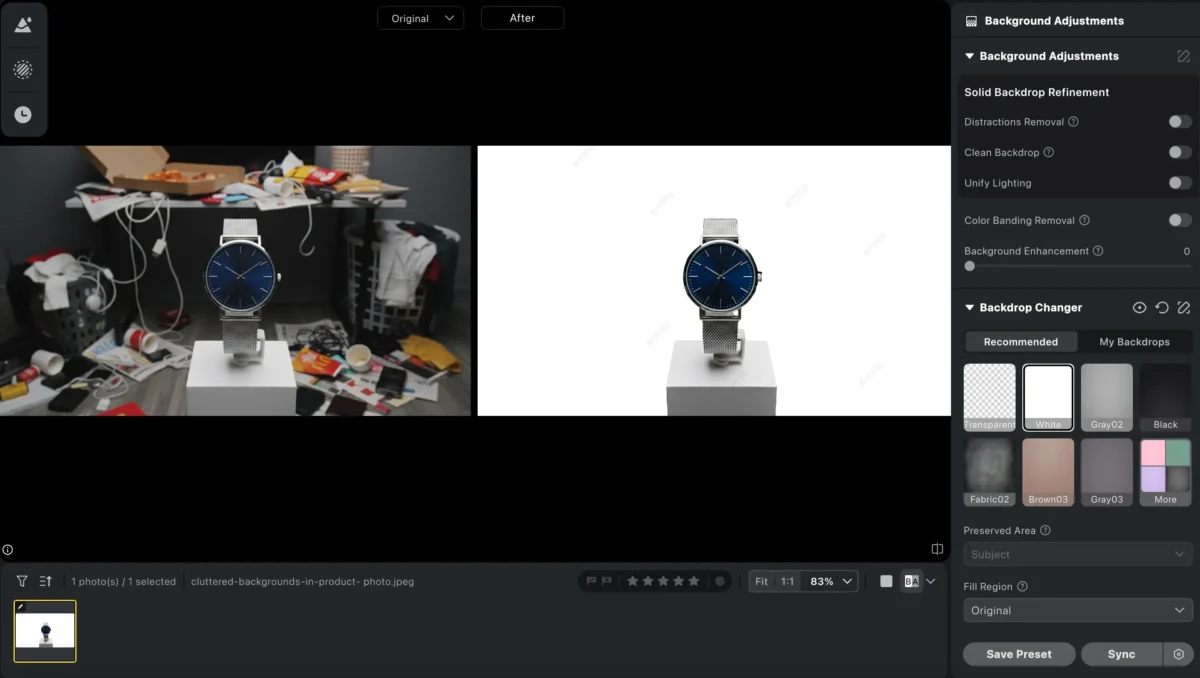This screenshot has width=1200, height=678.
Task: Click the Save Preset button
Action: click(x=1018, y=654)
